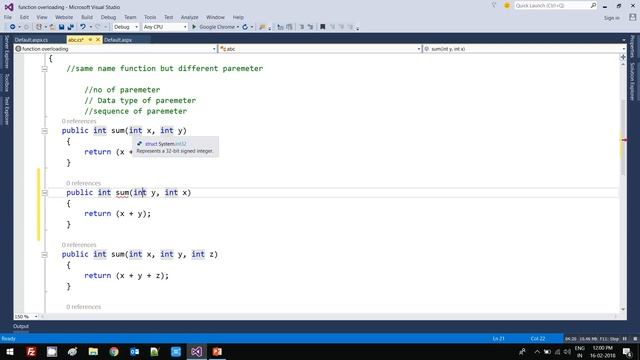Show hidden tray icons chevron
Screen dimensions: 640x360
pos(537,351)
